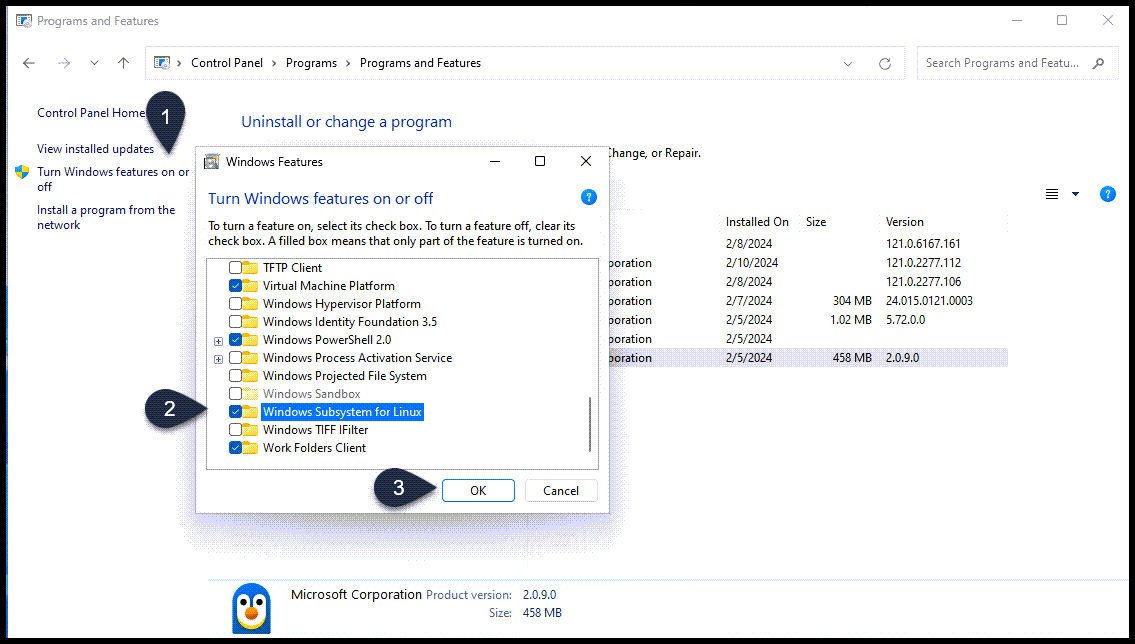This screenshot has height=644, width=1135.
Task: Check the Windows TIFF IFilter checkbox
Action: 235,430
